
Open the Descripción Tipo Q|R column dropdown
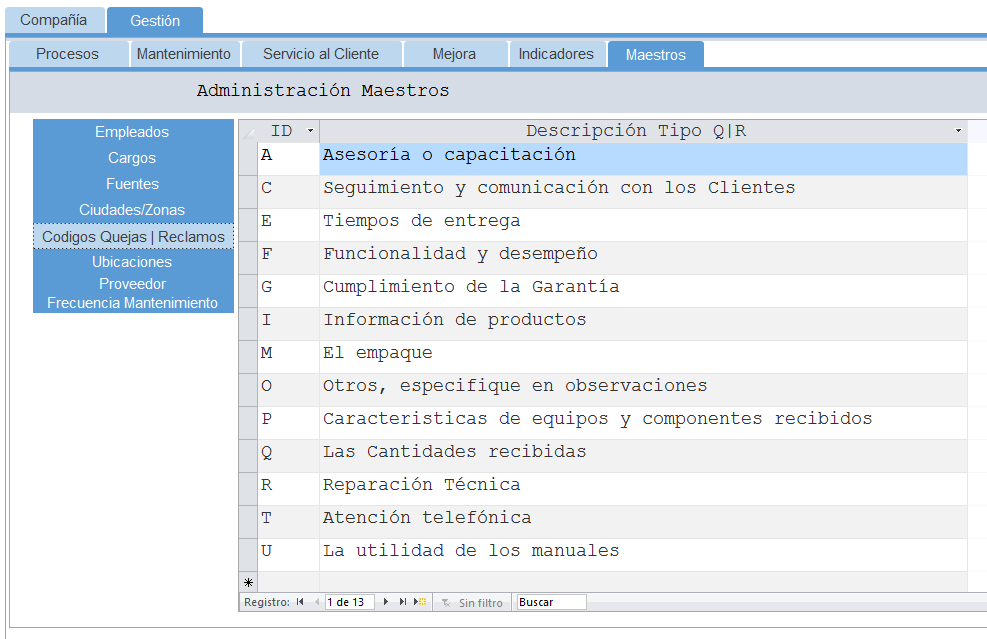[x=958, y=131]
